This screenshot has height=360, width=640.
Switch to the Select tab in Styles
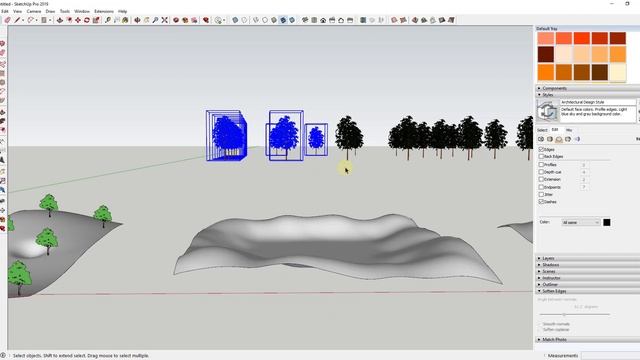tap(542, 130)
